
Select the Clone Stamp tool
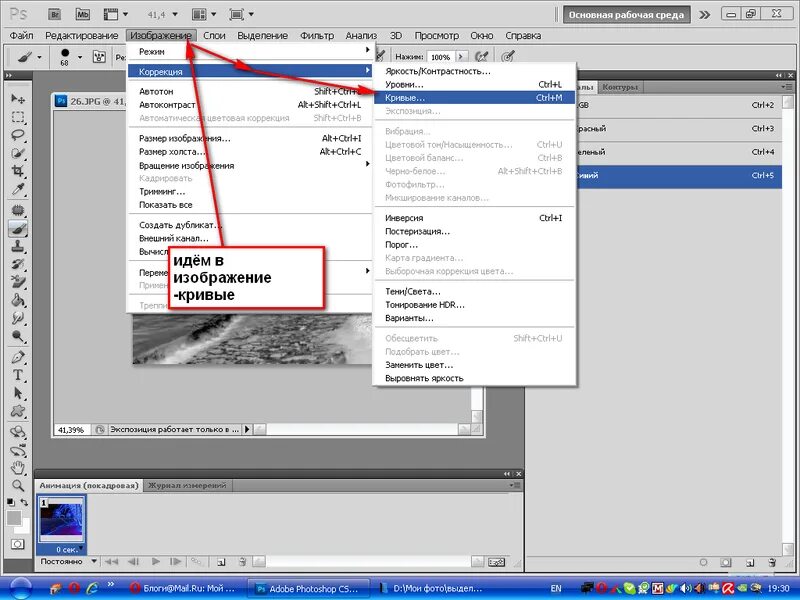coord(18,246)
